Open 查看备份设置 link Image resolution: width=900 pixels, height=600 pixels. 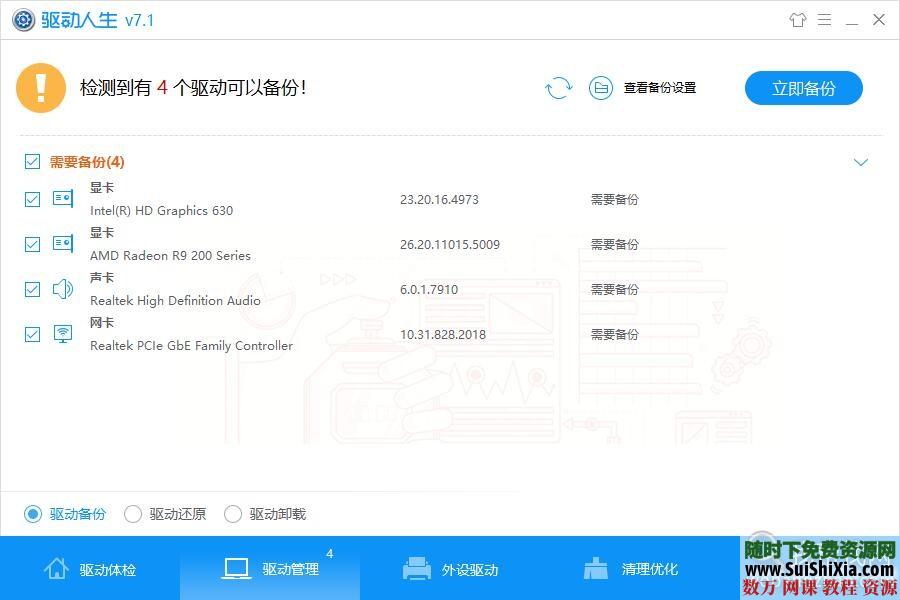click(658, 88)
